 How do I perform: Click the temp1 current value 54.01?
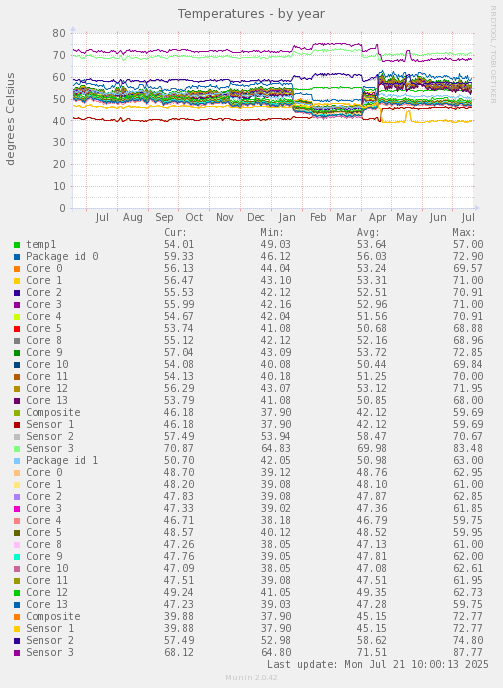pos(179,244)
